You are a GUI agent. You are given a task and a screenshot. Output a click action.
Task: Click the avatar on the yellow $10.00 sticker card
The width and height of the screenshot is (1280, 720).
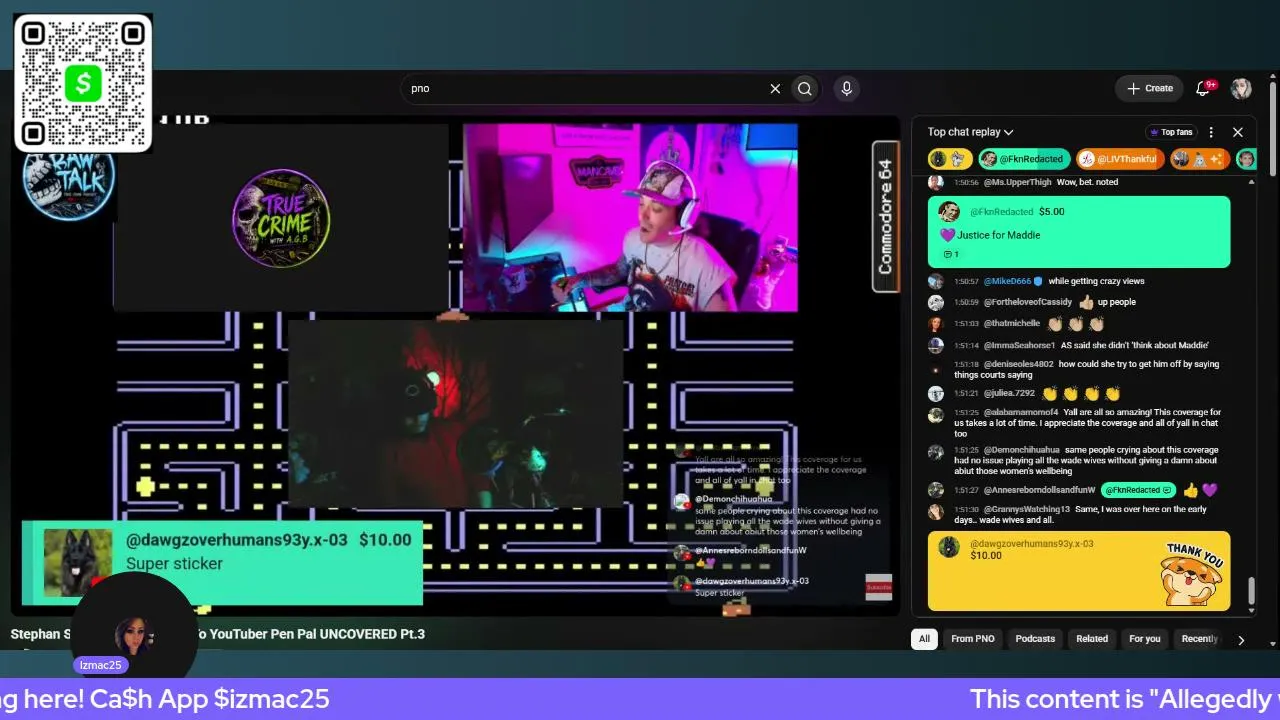tap(949, 547)
